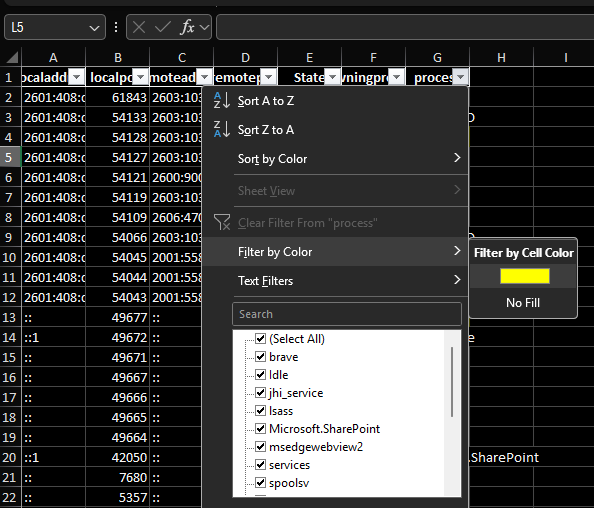Click cell with localport 49677
The height and width of the screenshot is (508, 594).
pyautogui.click(x=118, y=317)
